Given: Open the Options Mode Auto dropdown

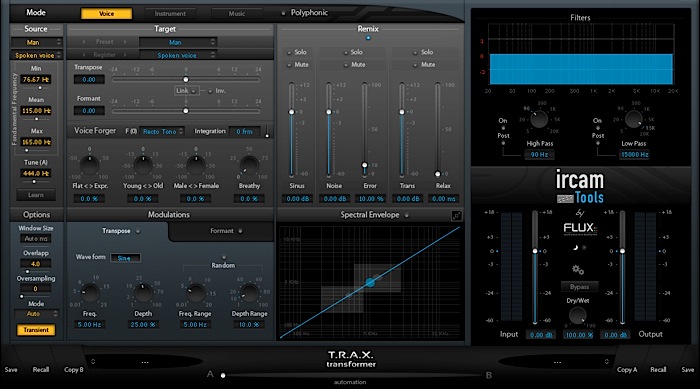Looking at the screenshot, I should pyautogui.click(x=36, y=314).
